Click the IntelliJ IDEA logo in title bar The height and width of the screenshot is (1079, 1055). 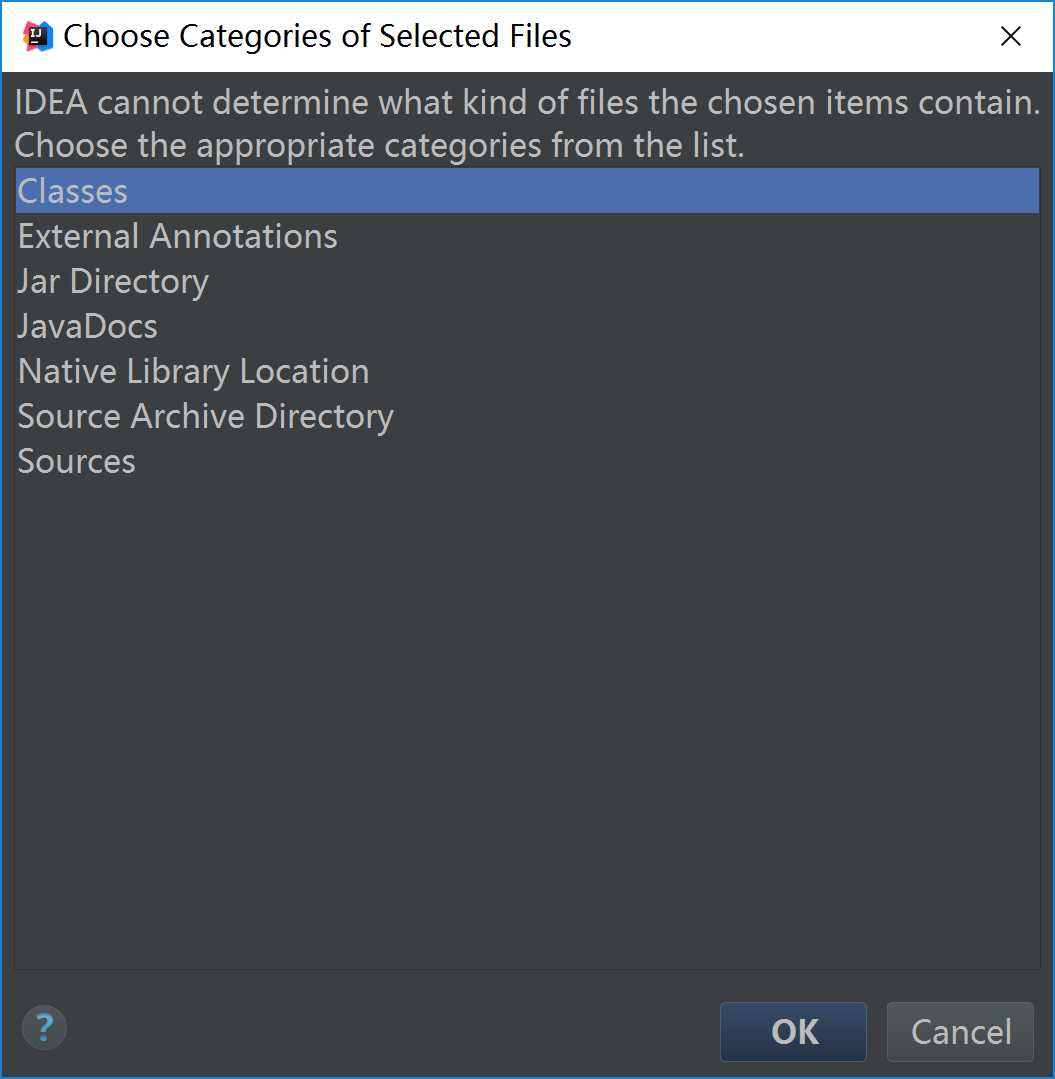pyautogui.click(x=38, y=36)
